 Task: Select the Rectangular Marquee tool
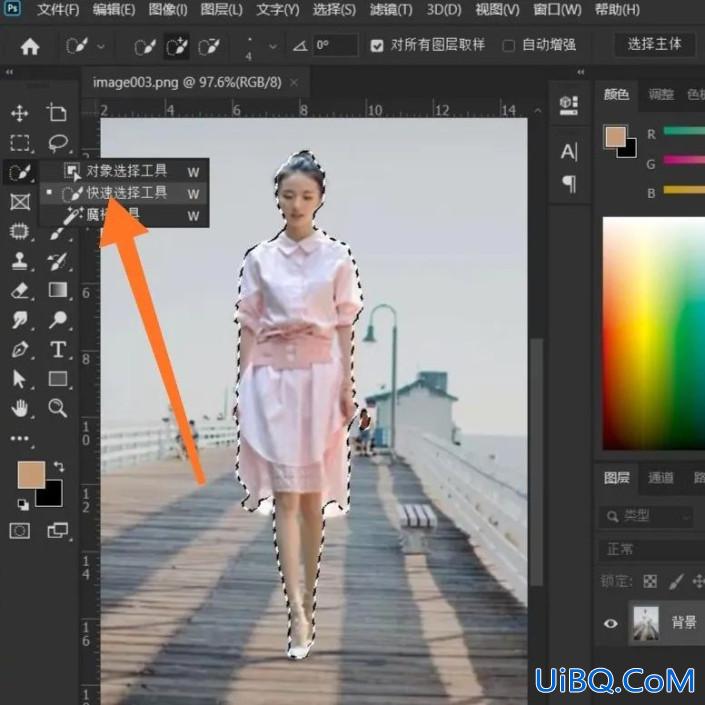(x=20, y=143)
